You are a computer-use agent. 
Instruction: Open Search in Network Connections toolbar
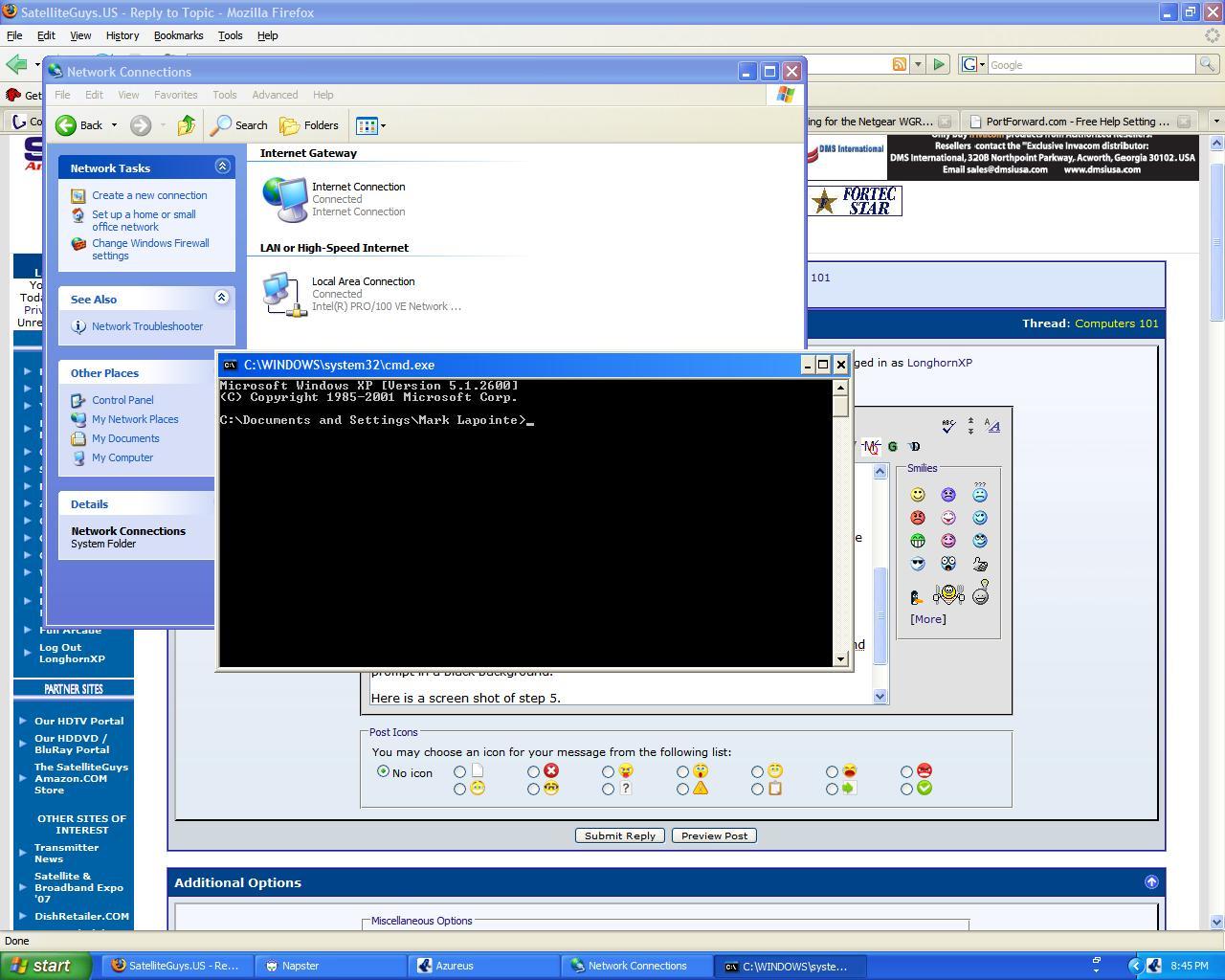239,125
